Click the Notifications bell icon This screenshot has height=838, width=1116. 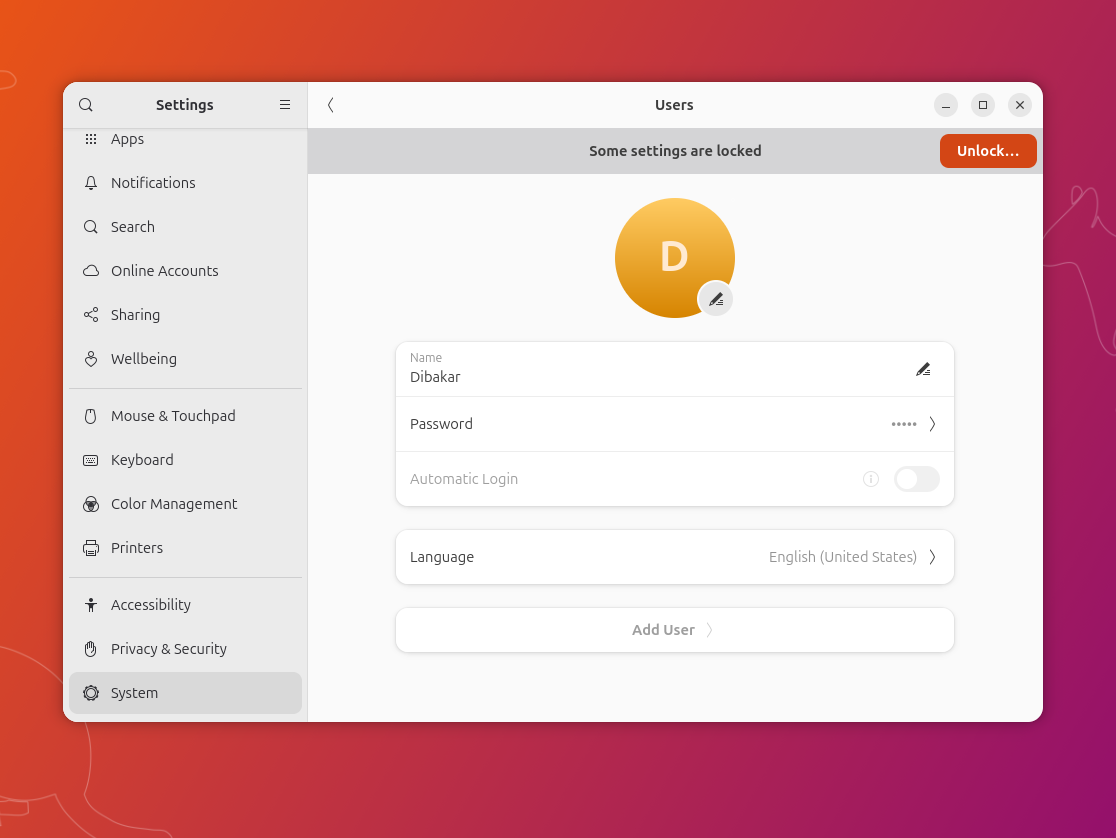point(91,183)
